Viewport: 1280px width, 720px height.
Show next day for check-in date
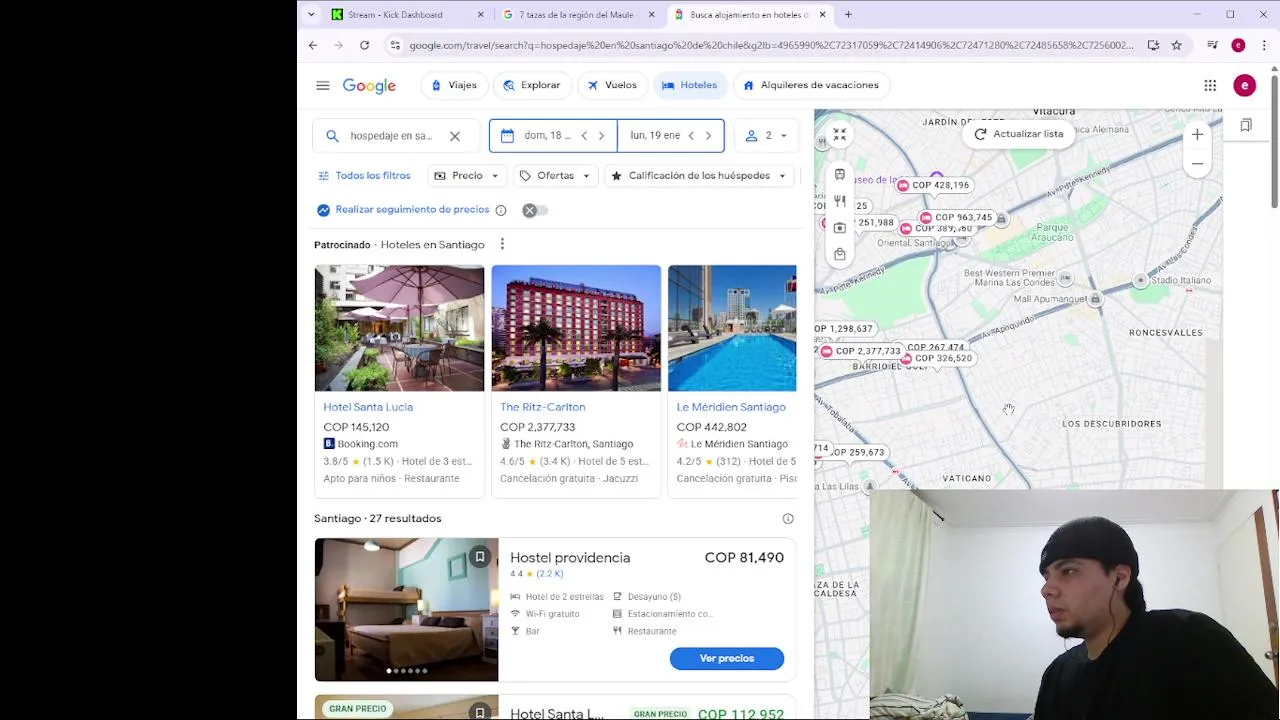[x=601, y=135]
